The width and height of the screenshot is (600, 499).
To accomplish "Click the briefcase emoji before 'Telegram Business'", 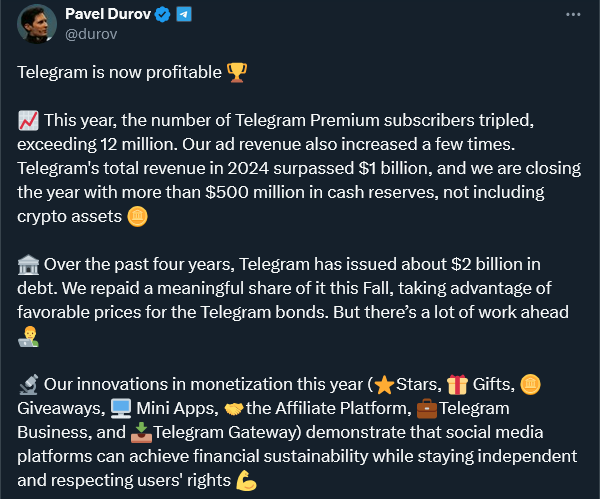I will click(426, 409).
